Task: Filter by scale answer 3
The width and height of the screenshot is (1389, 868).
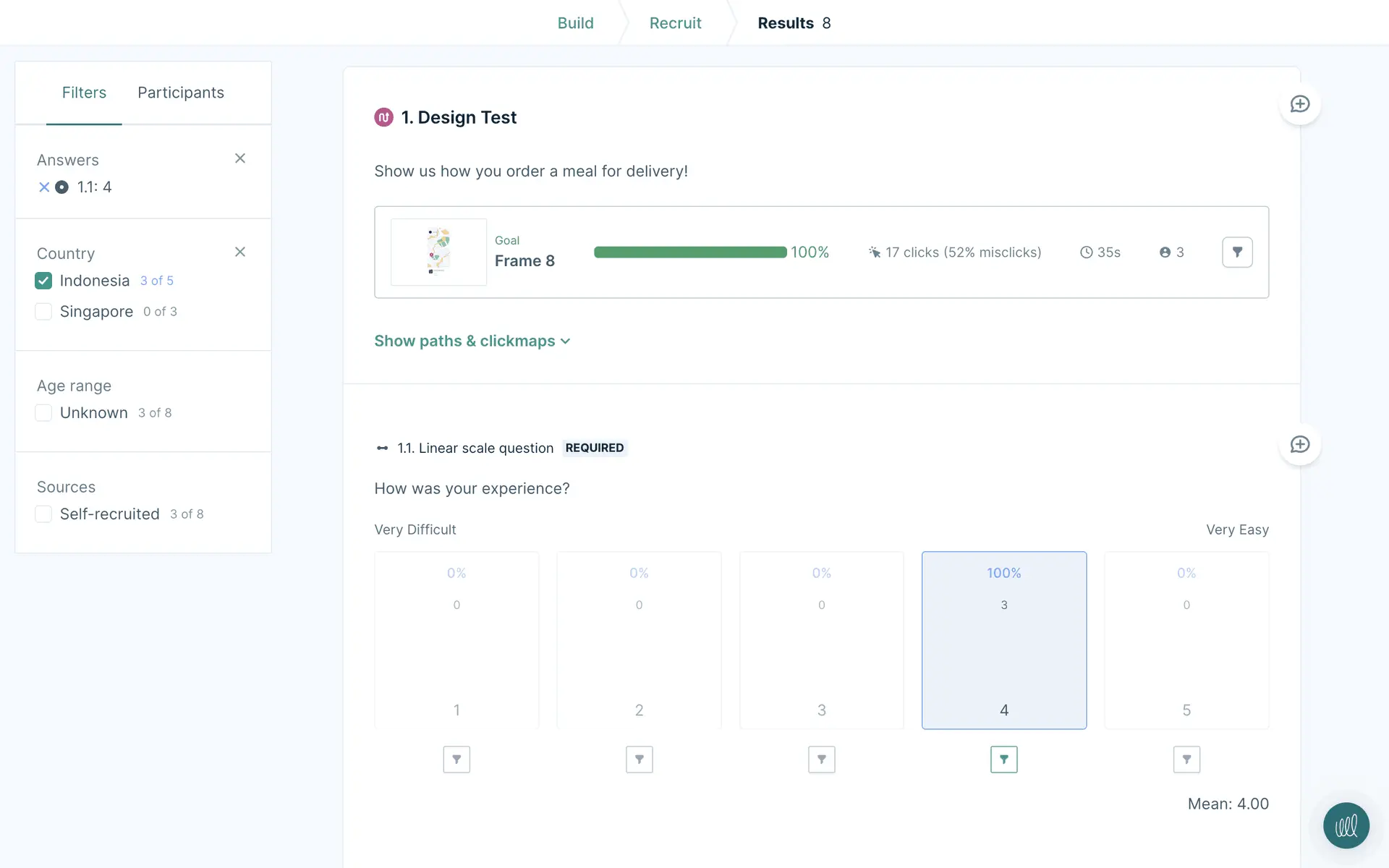Action: 821,759
